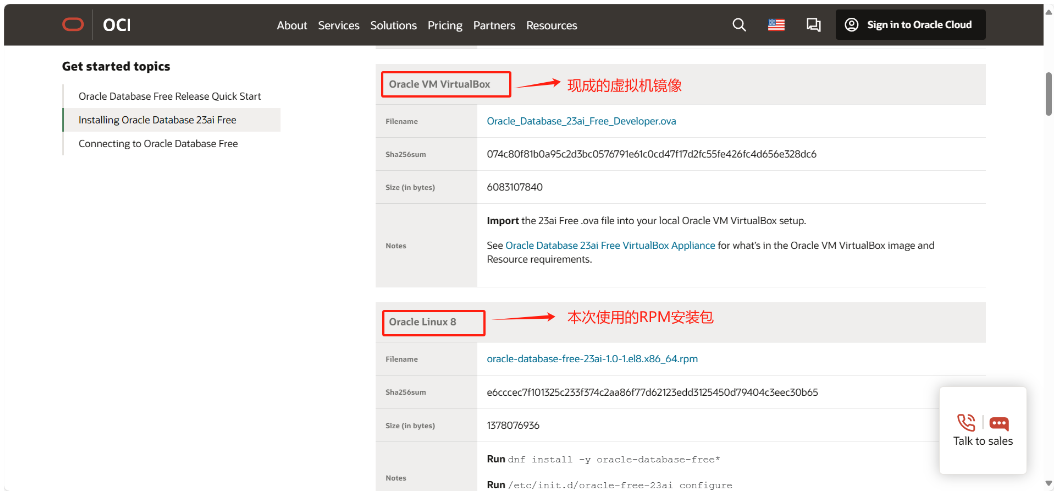Click the phone icon in Talk to sales
This screenshot has width=1054, height=501.
[x=966, y=422]
